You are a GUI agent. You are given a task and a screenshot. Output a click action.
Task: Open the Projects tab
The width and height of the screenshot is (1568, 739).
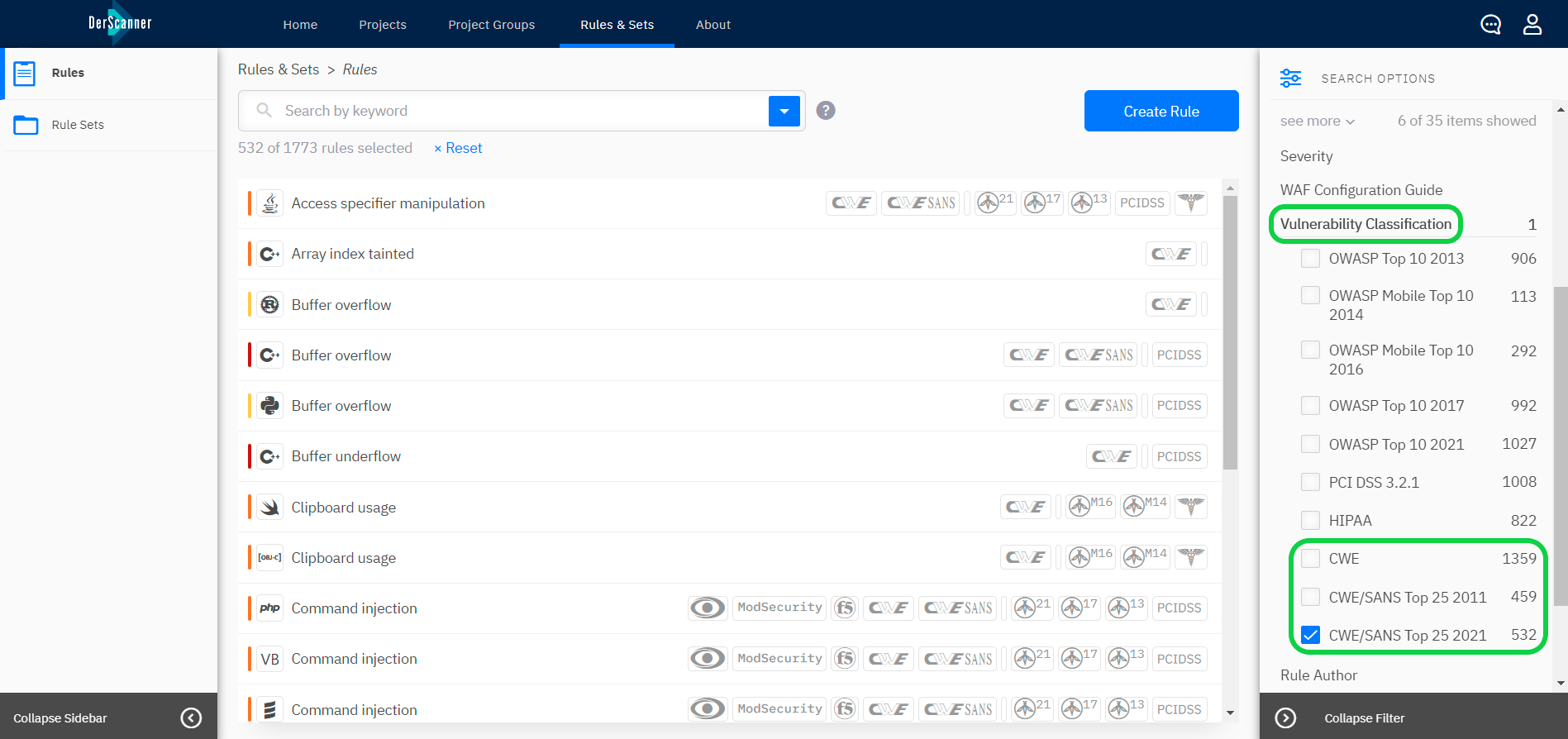tap(383, 25)
